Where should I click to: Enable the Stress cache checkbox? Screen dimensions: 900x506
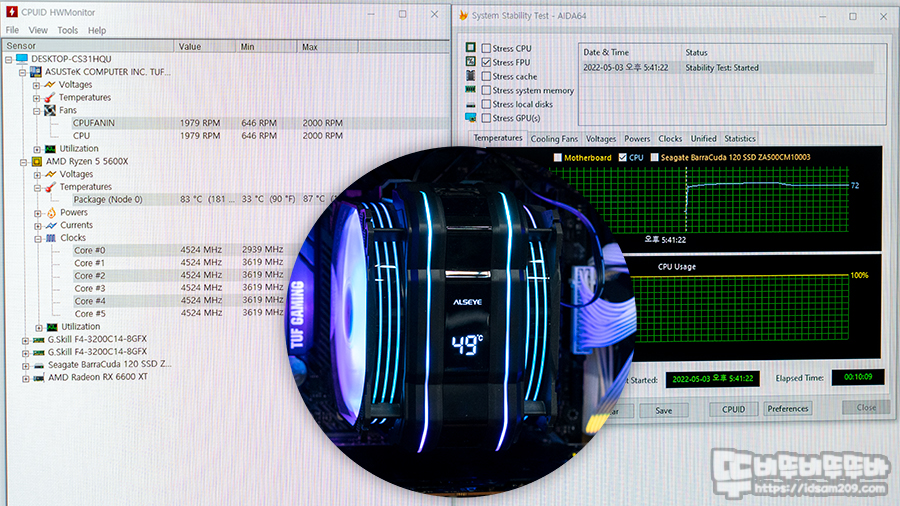(x=486, y=76)
